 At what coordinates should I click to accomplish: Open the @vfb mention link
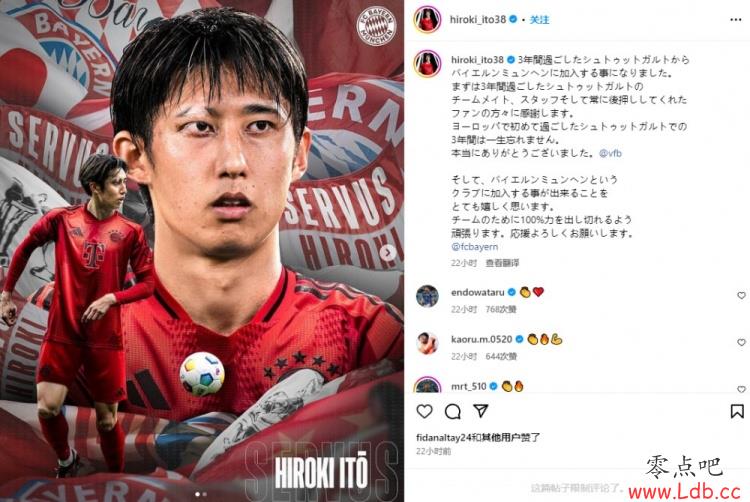pyautogui.click(x=610, y=153)
